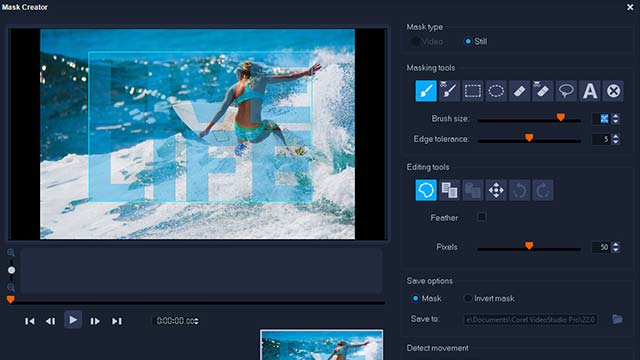Screen dimensions: 640x360
Task: Click the Brush size value field
Action: 601,119
